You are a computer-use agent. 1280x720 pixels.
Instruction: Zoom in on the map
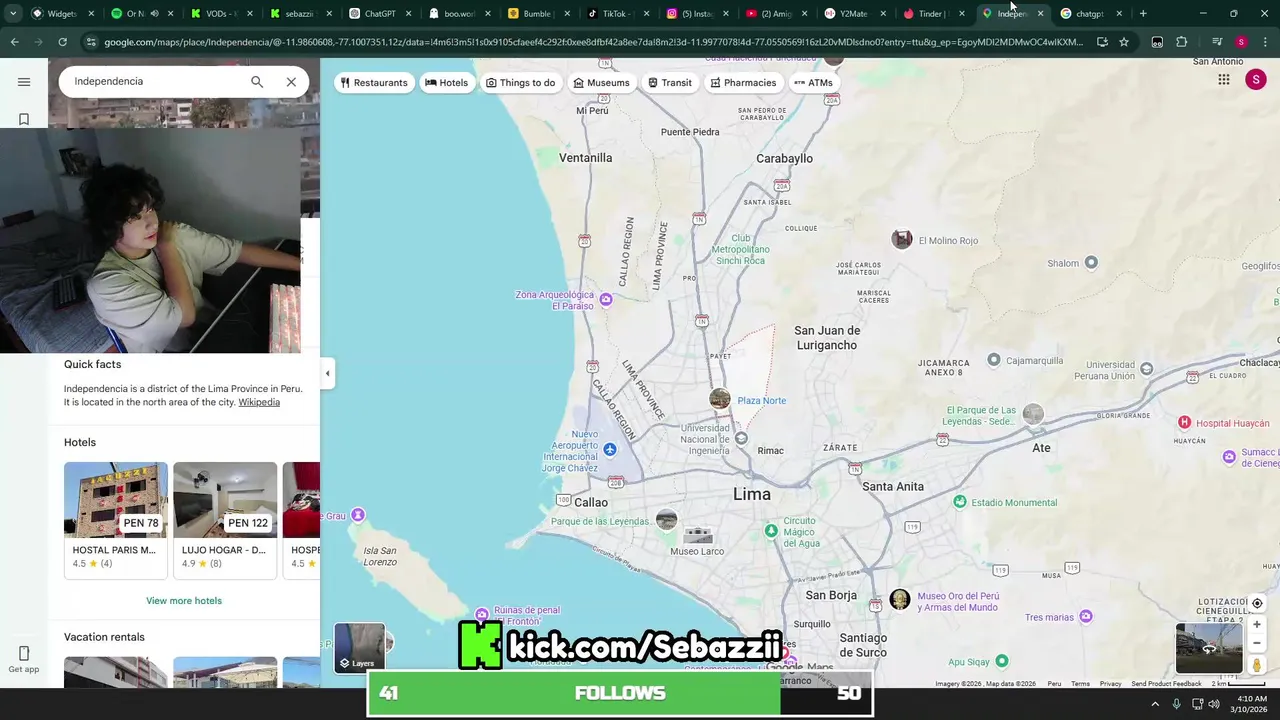click(1257, 625)
